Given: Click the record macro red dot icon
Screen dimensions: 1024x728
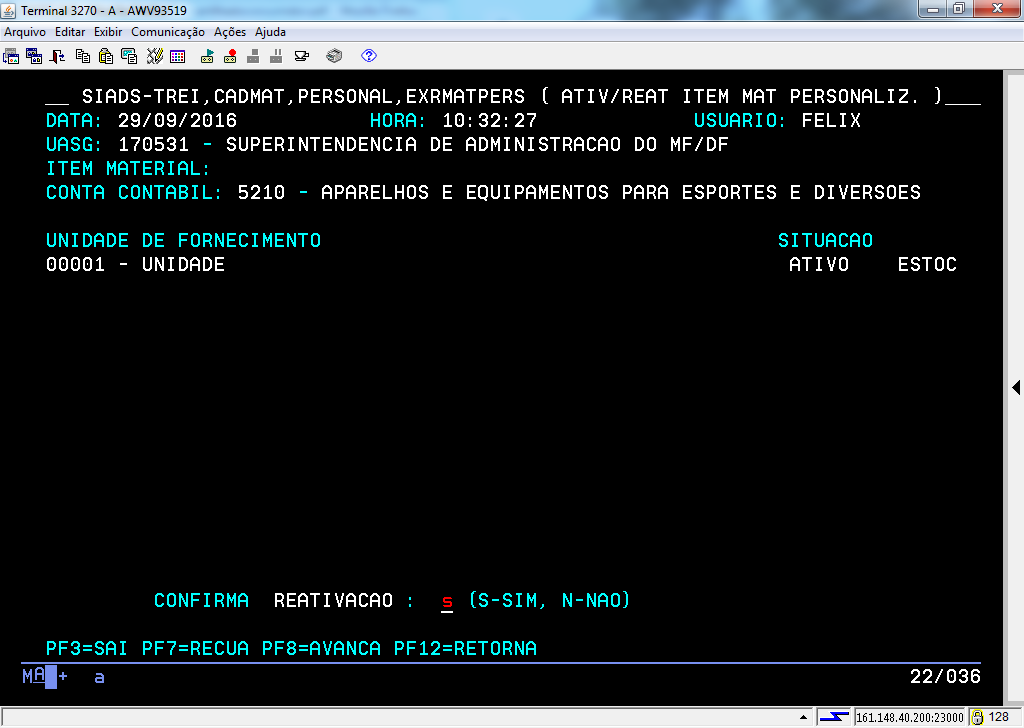Looking at the screenshot, I should pos(230,56).
